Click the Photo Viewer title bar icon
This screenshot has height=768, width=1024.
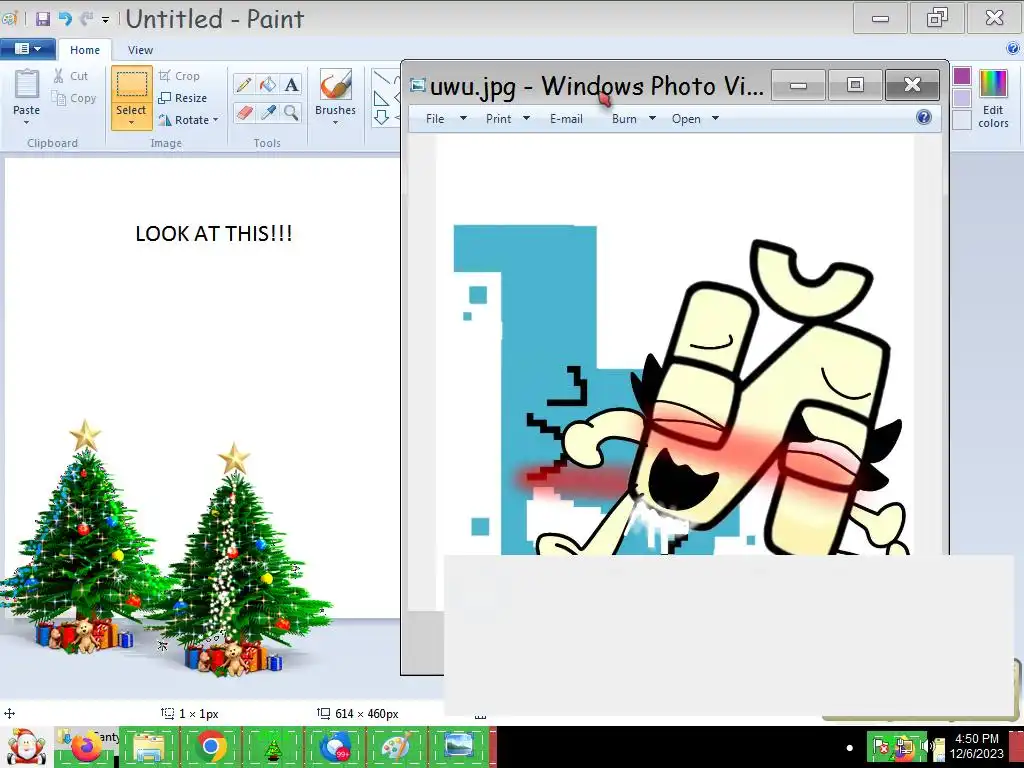pyautogui.click(x=418, y=86)
